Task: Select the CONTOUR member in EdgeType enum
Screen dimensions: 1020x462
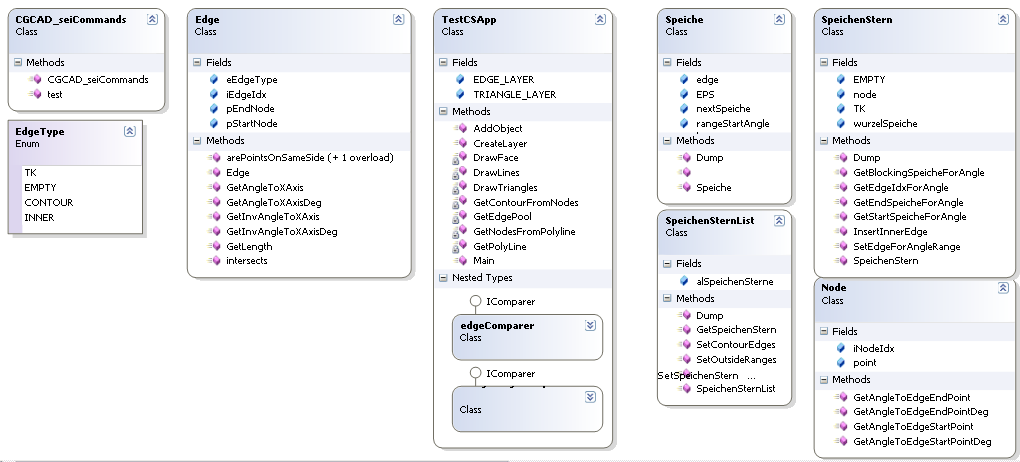Action: (x=48, y=202)
